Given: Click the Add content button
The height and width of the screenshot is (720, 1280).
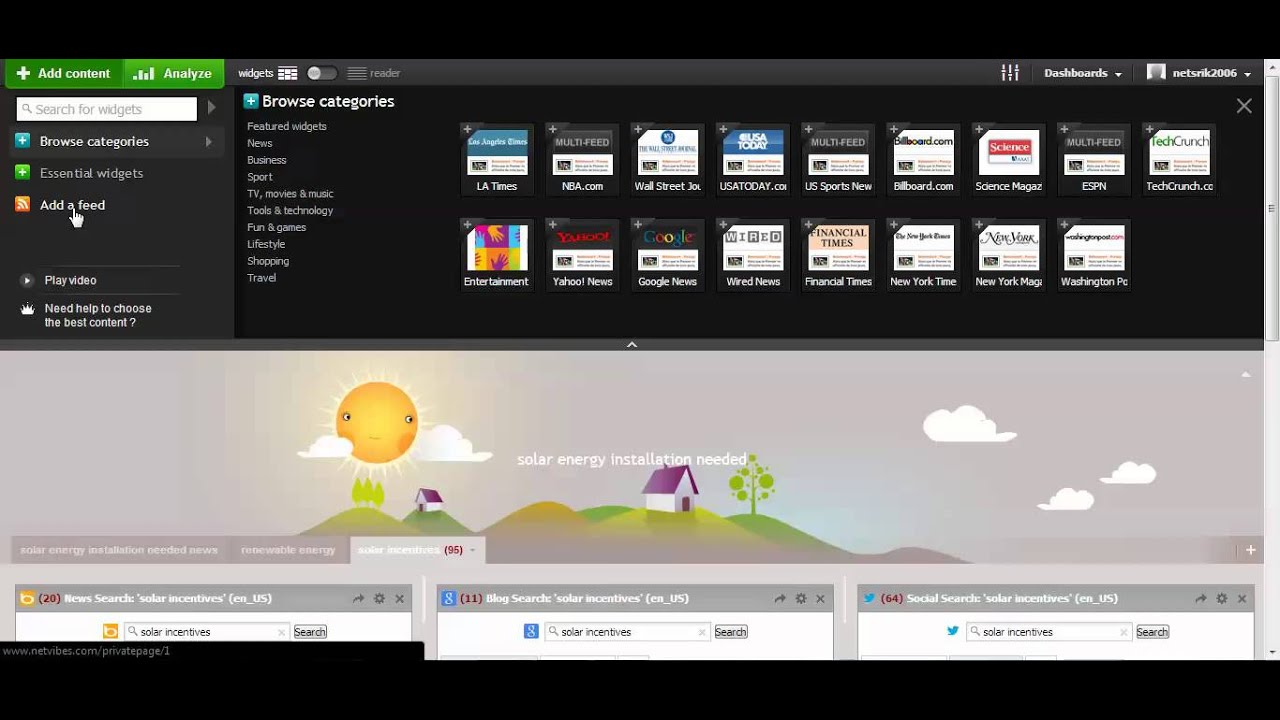Looking at the screenshot, I should (64, 73).
